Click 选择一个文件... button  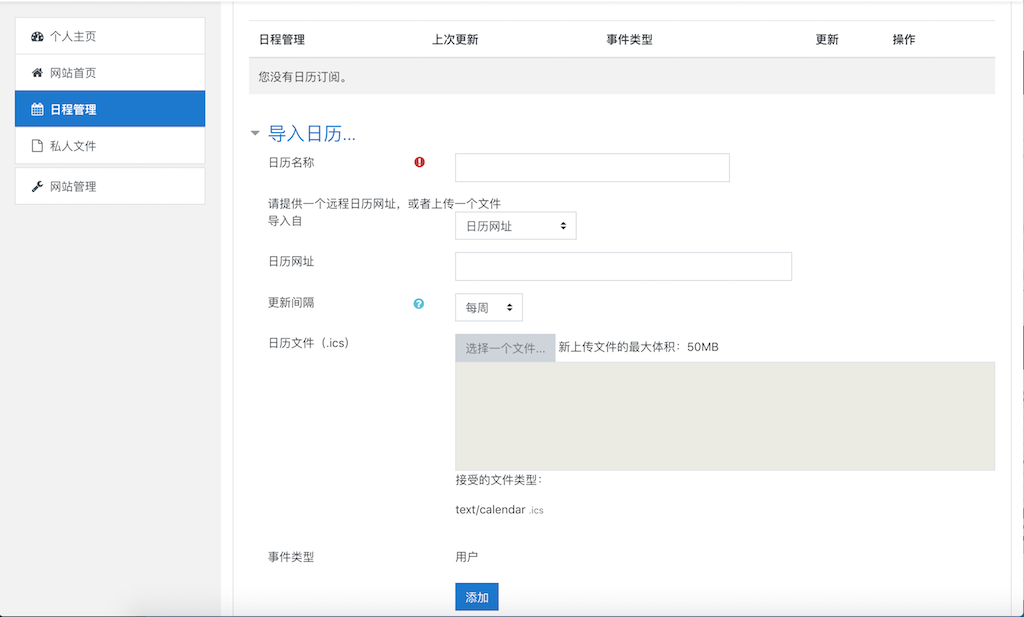[x=505, y=348]
